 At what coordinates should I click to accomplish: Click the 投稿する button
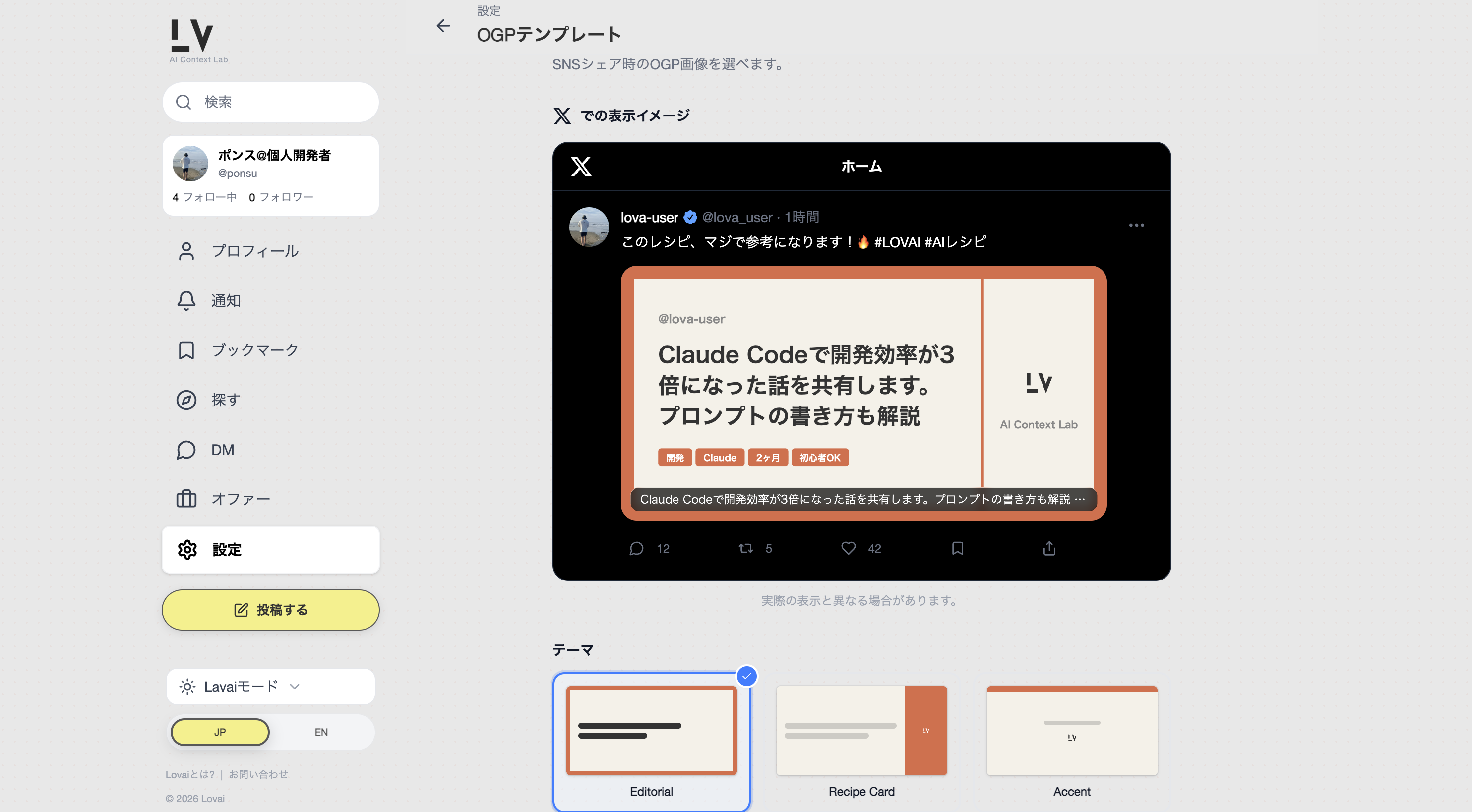(x=270, y=610)
